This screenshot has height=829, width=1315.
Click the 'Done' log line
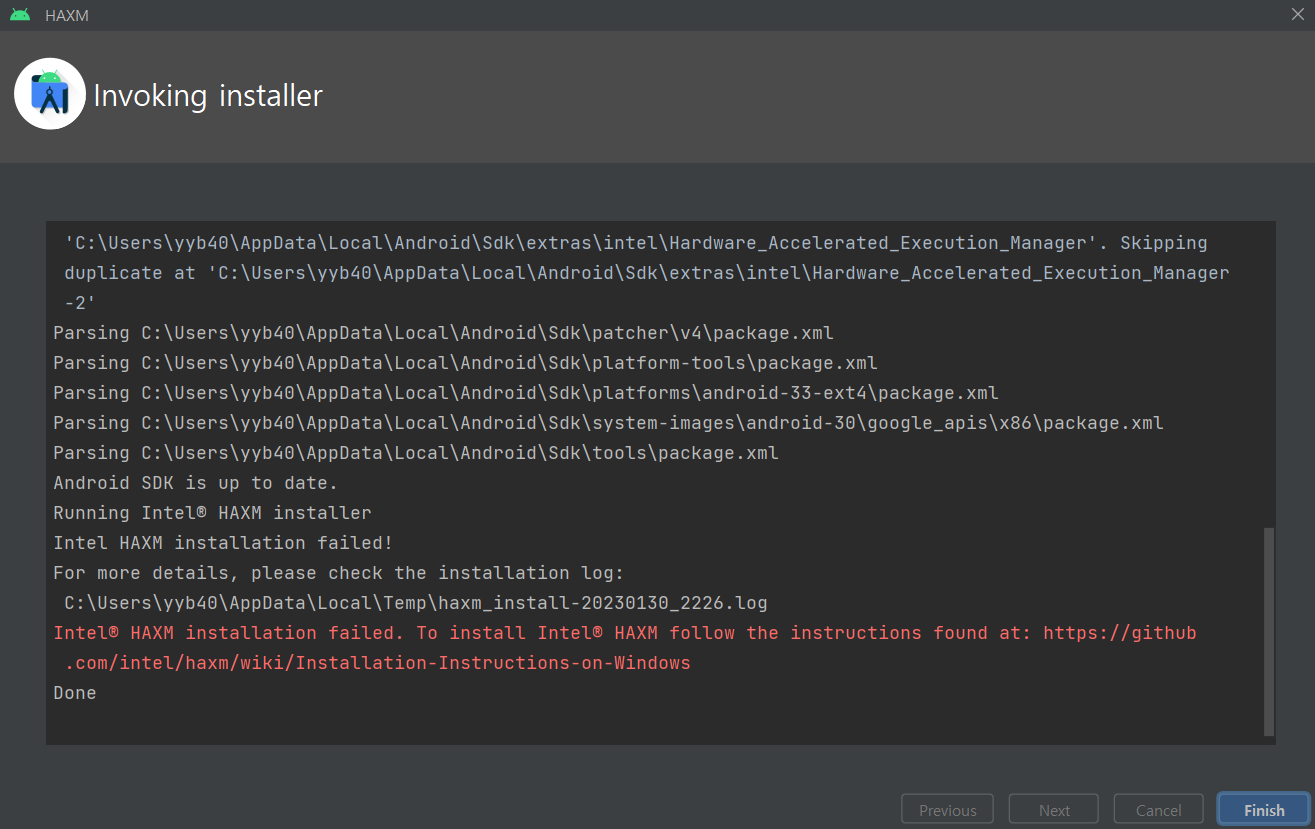[x=75, y=693]
